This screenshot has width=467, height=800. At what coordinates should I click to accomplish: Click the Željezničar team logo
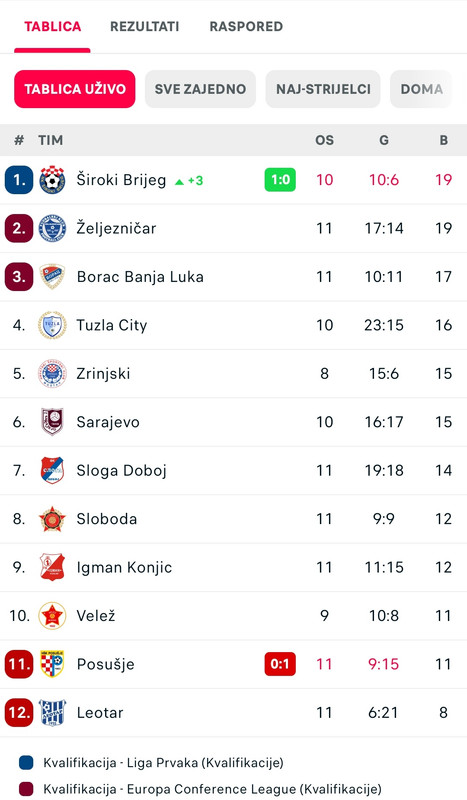tap(52, 228)
